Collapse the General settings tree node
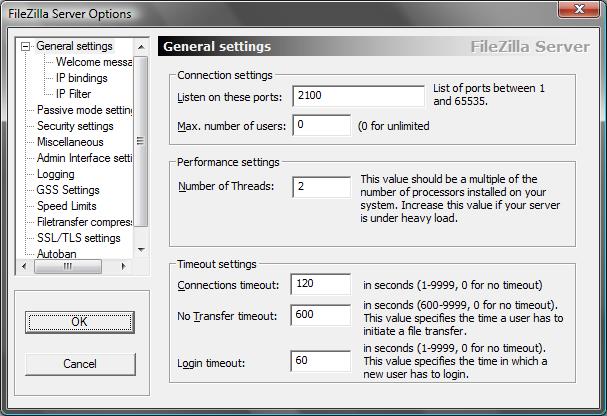This screenshot has height=416, width=607. [26, 47]
